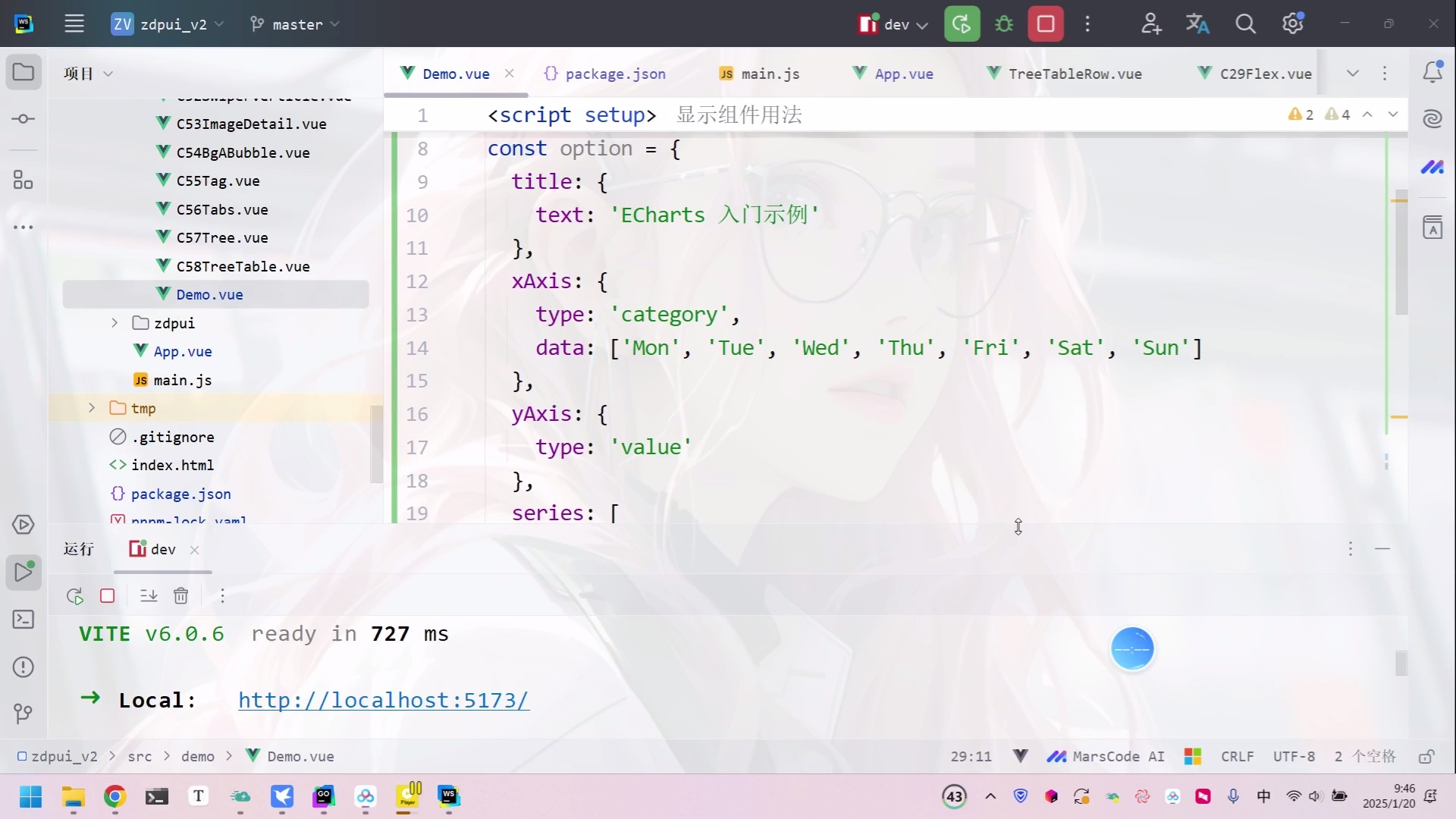The width and height of the screenshot is (1456, 819).
Task: Toggle the Project tool window
Action: (24, 72)
